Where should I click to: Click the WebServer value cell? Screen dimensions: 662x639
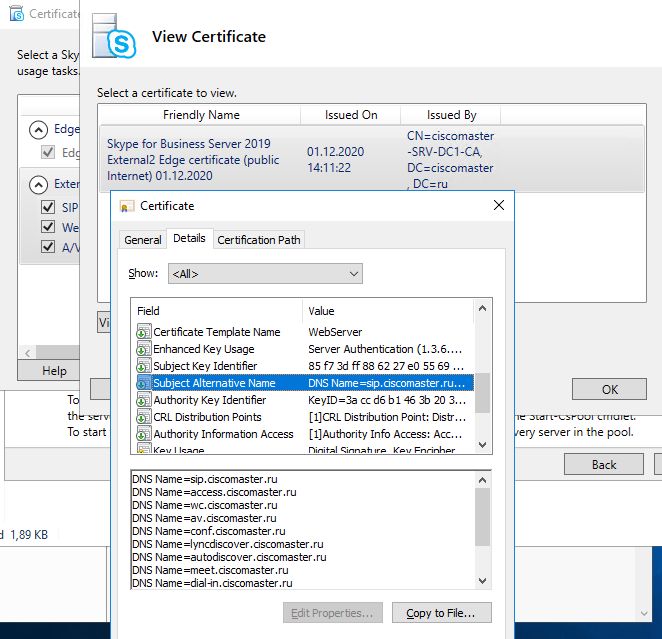click(x=335, y=332)
